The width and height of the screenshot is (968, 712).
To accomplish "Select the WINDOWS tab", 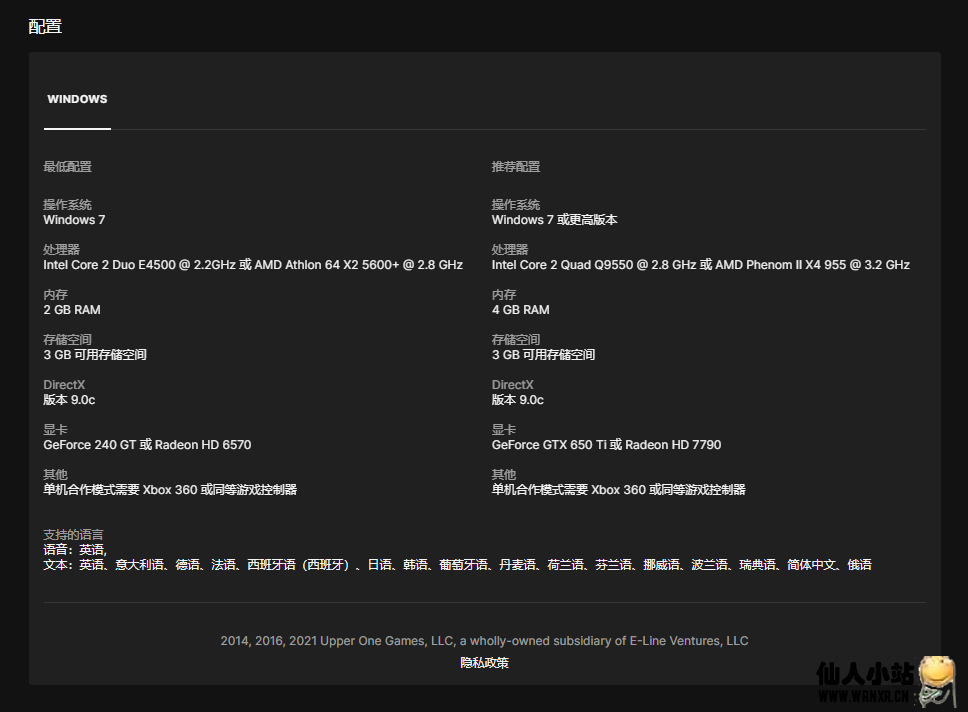I will coord(77,99).
